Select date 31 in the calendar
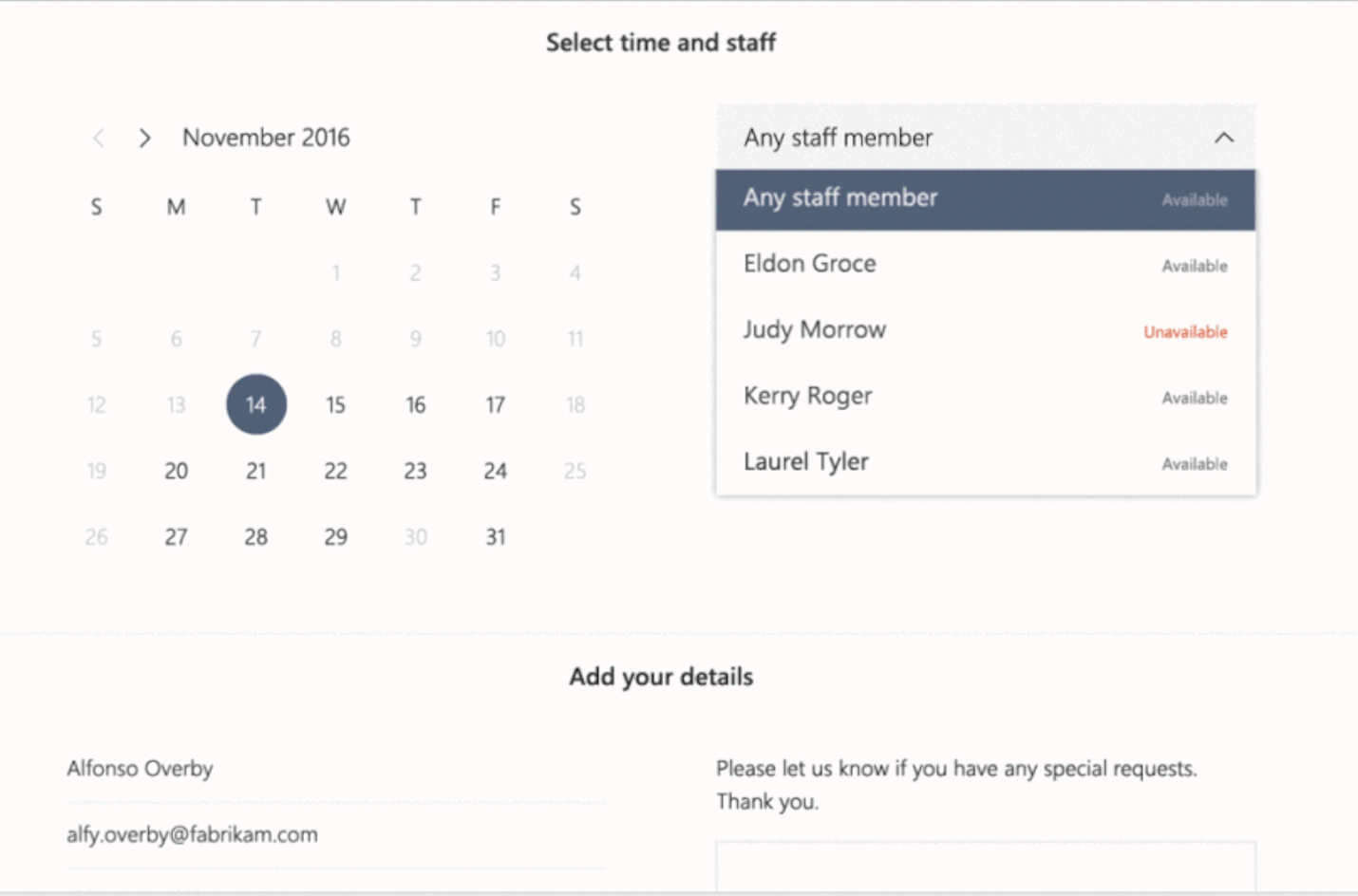 (495, 537)
